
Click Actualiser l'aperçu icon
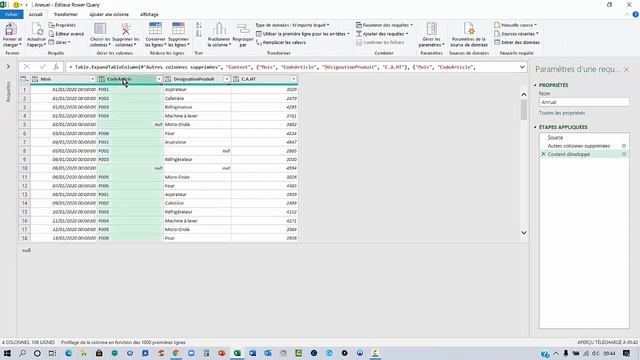coord(37,29)
